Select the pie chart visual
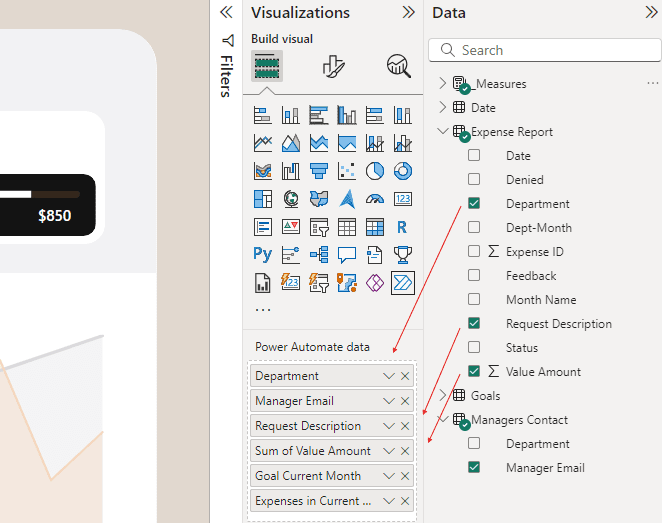Image resolution: width=662 pixels, height=523 pixels. click(375, 171)
